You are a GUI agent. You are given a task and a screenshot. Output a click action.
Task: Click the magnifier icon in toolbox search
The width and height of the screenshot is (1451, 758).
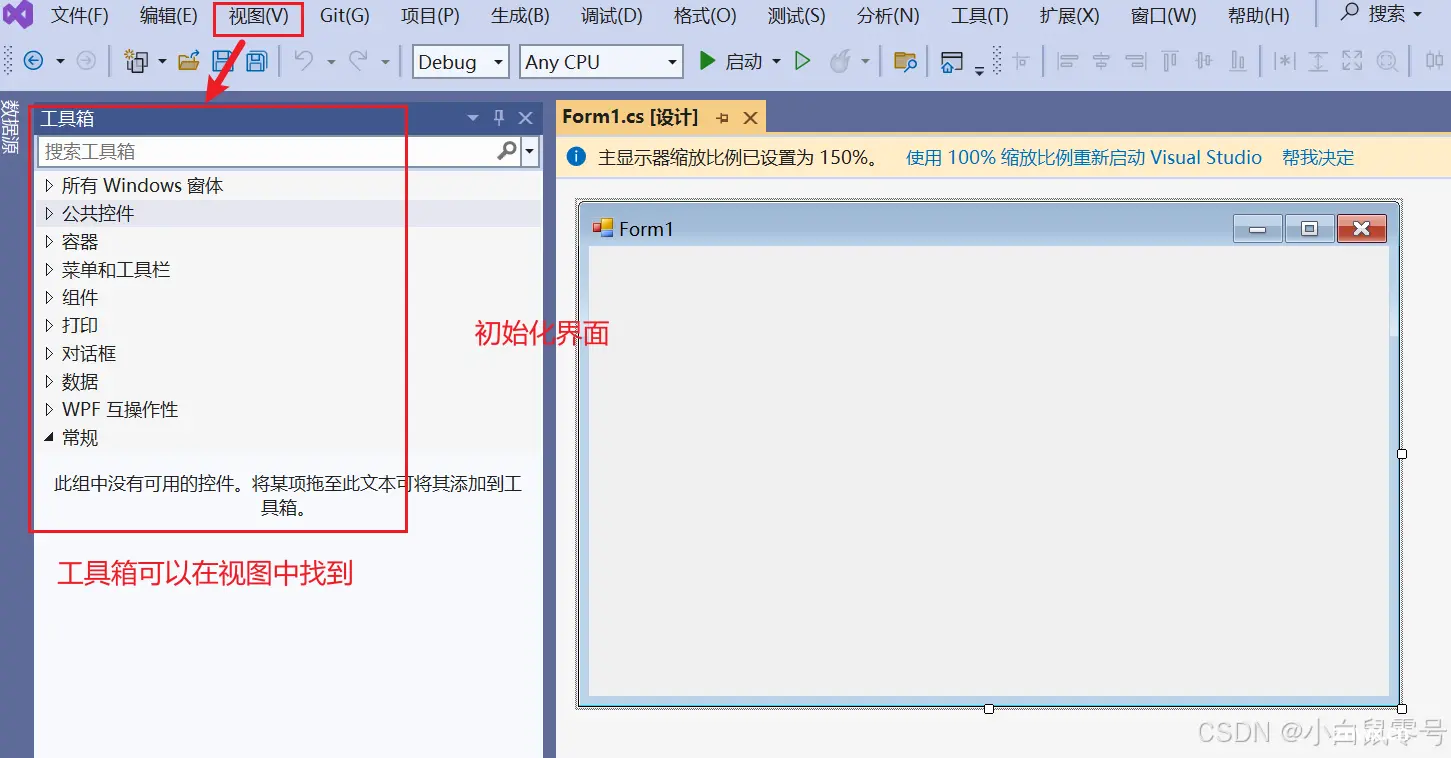coord(507,151)
